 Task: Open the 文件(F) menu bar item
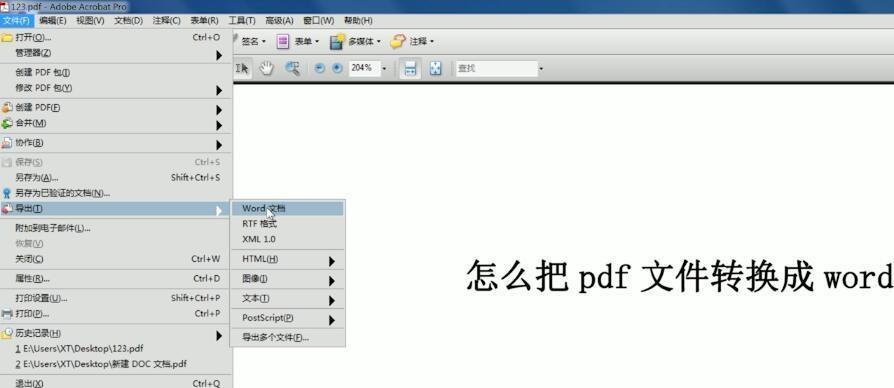16,21
